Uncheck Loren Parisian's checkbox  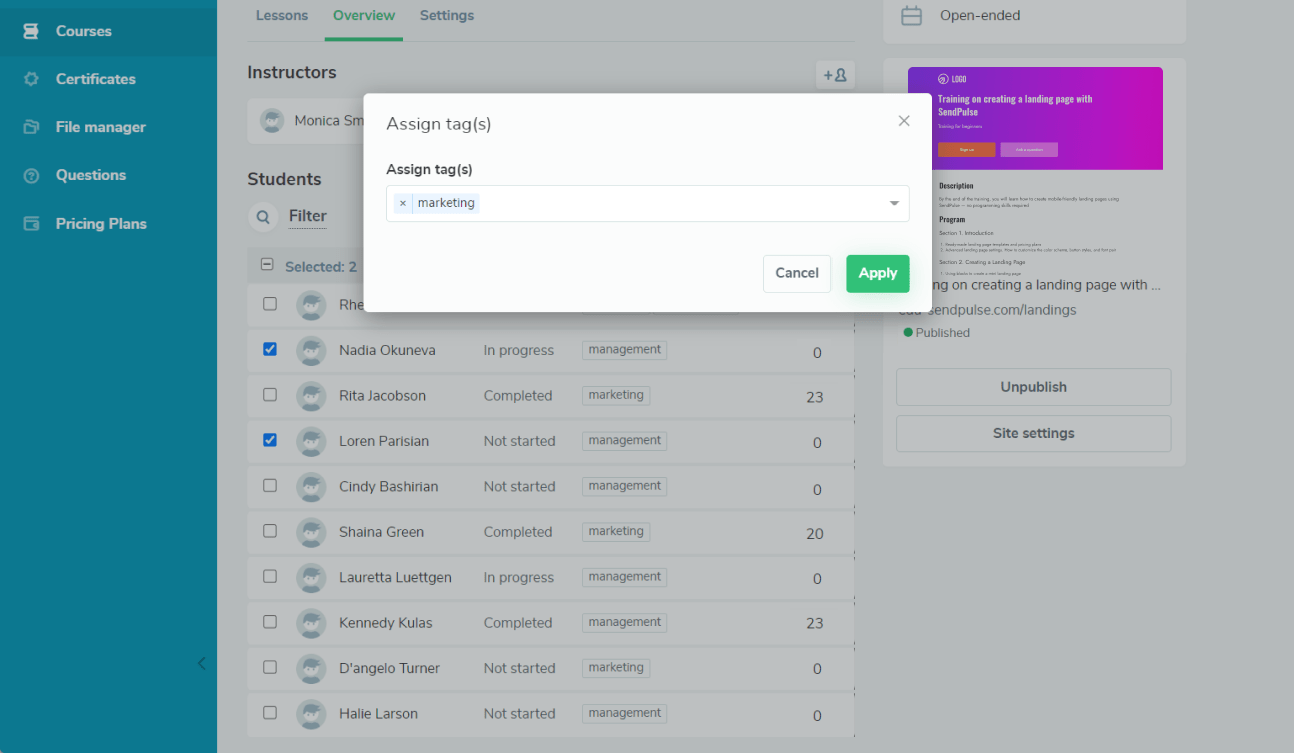270,440
